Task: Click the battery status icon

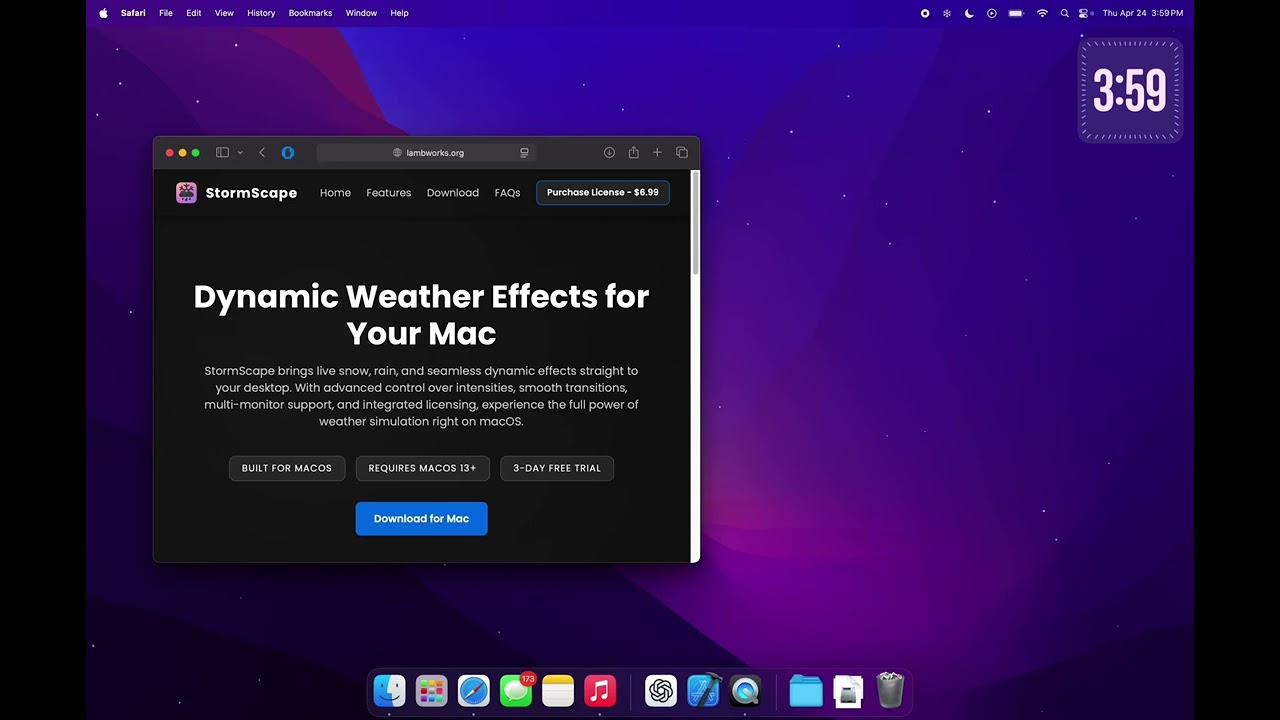Action: click(1016, 13)
